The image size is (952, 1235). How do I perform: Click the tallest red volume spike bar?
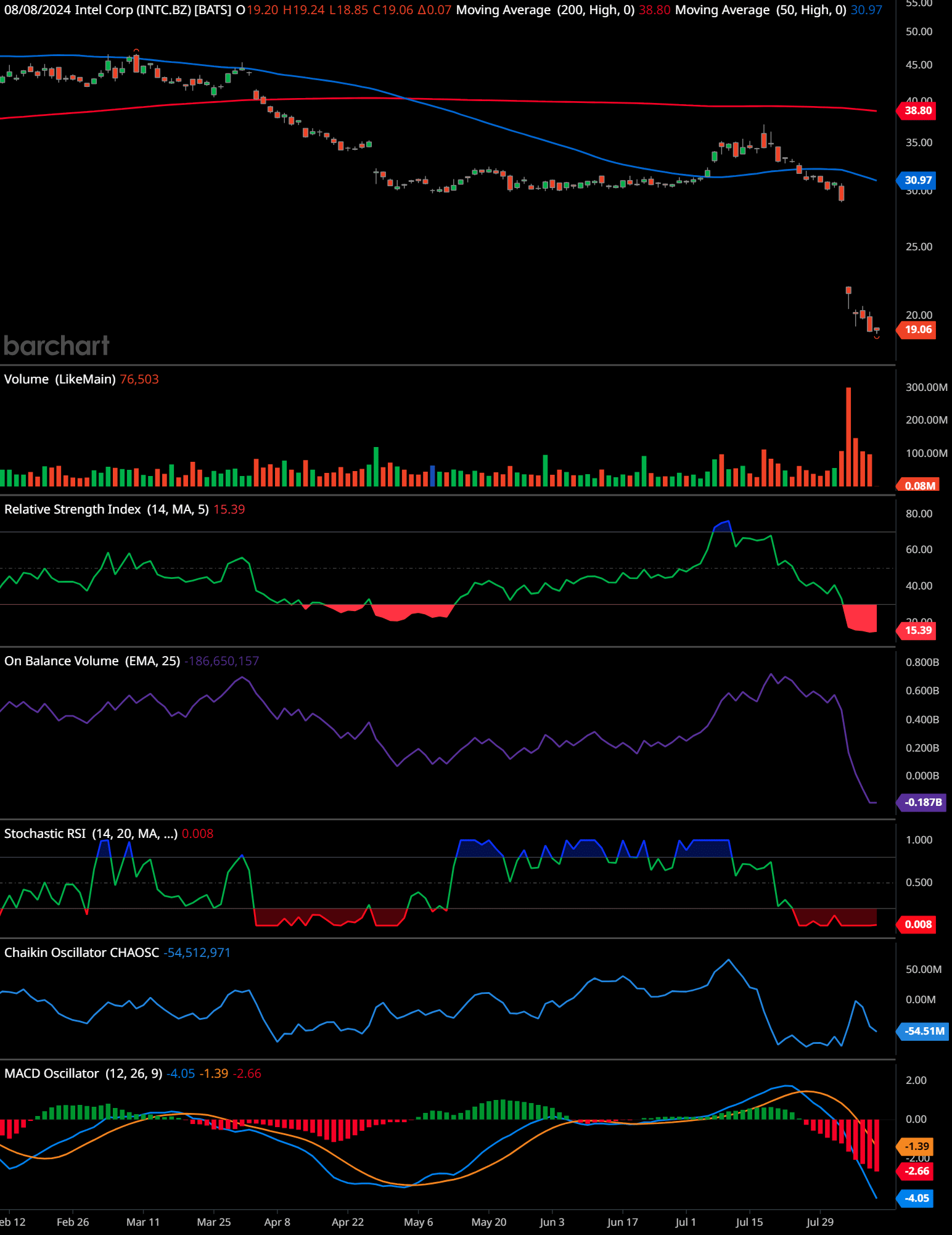pos(848,437)
